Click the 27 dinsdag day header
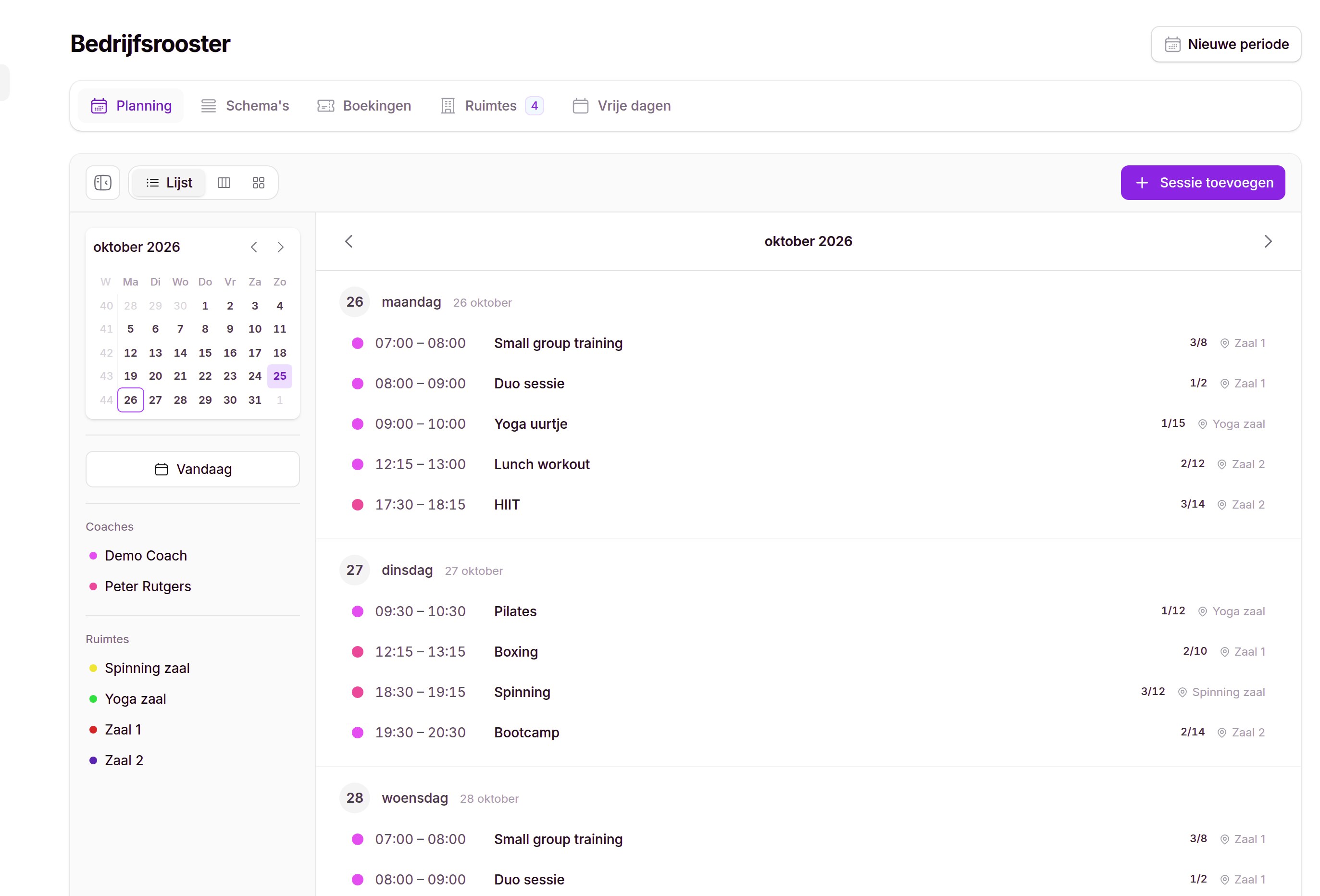This screenshot has height=896, width=1320. pyautogui.click(x=421, y=570)
